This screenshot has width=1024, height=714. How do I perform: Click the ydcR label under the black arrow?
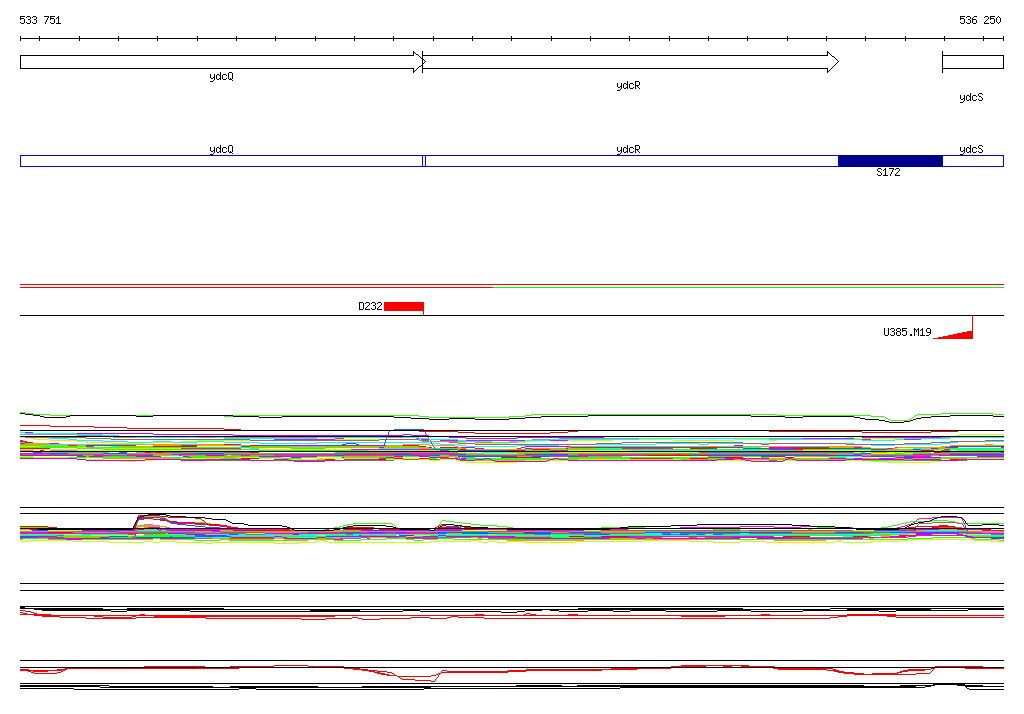pyautogui.click(x=628, y=86)
